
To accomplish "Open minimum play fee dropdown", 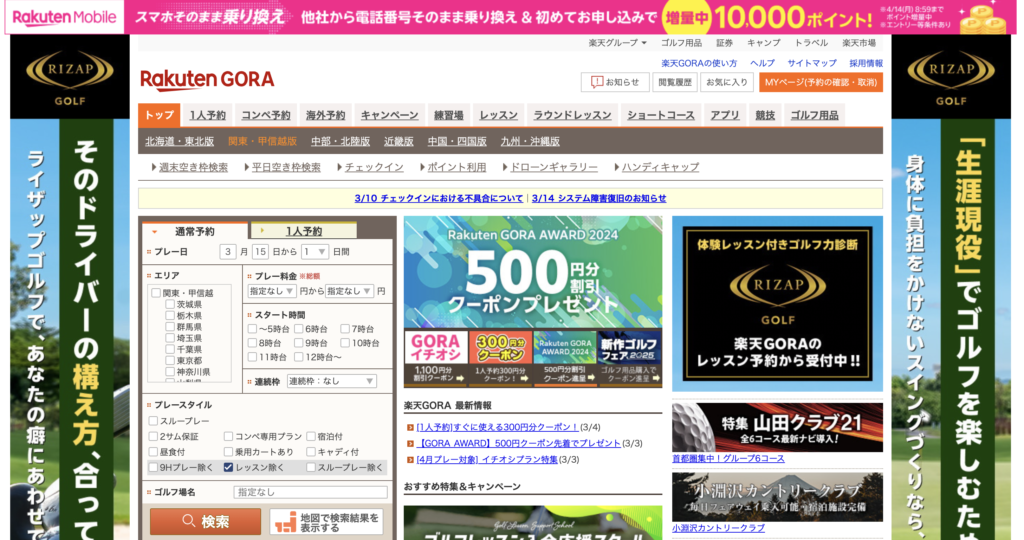I will (x=272, y=291).
